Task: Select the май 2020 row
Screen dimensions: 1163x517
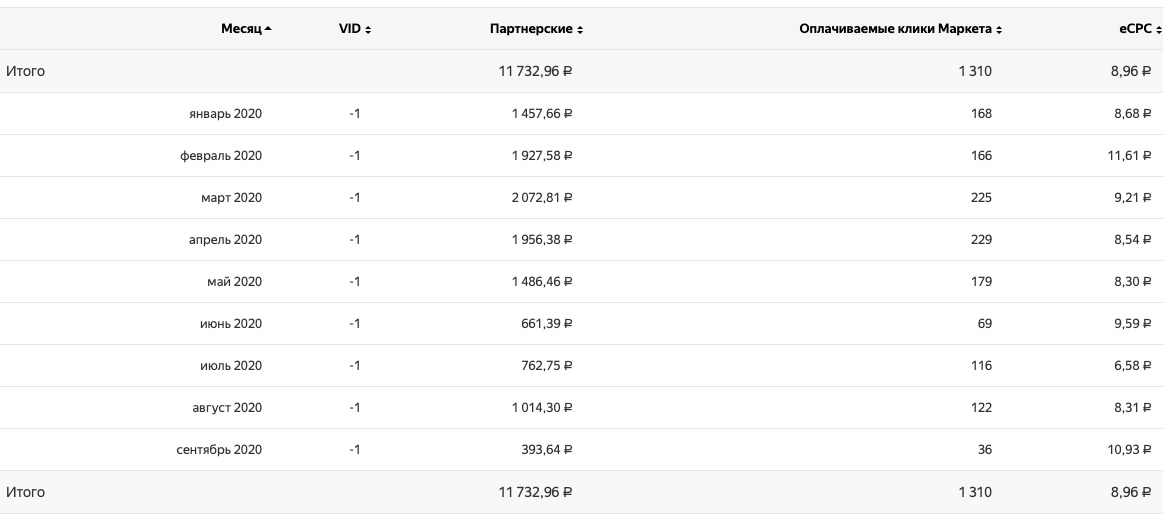Action: (234, 282)
